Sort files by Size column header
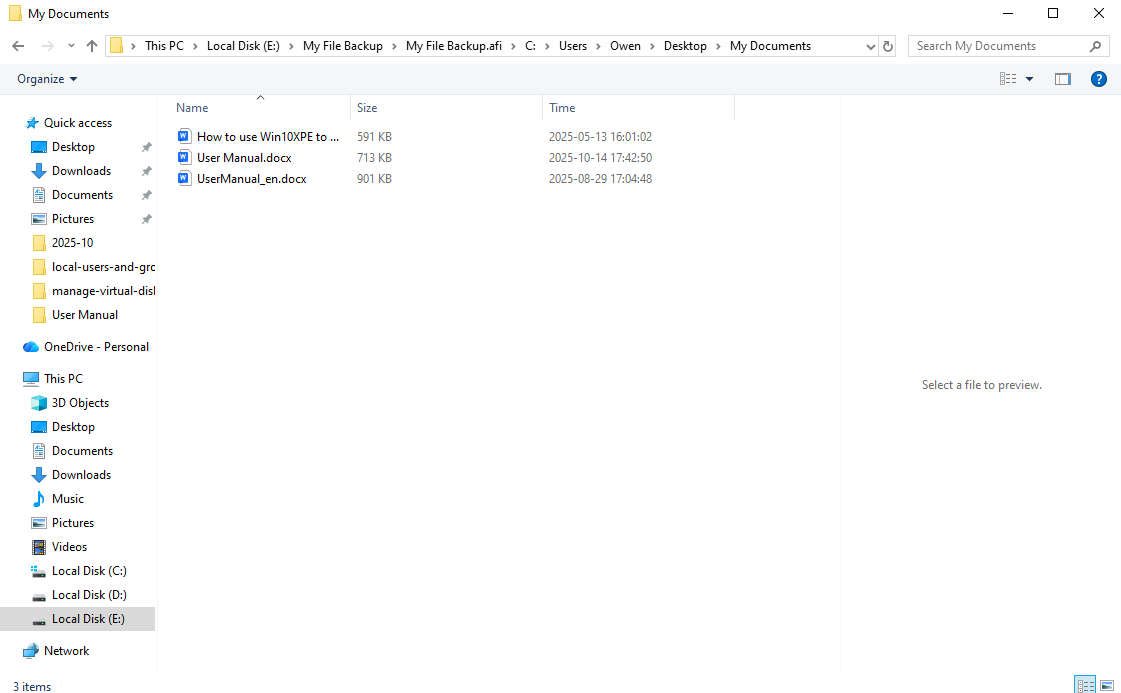This screenshot has width=1121, height=693. click(x=368, y=108)
